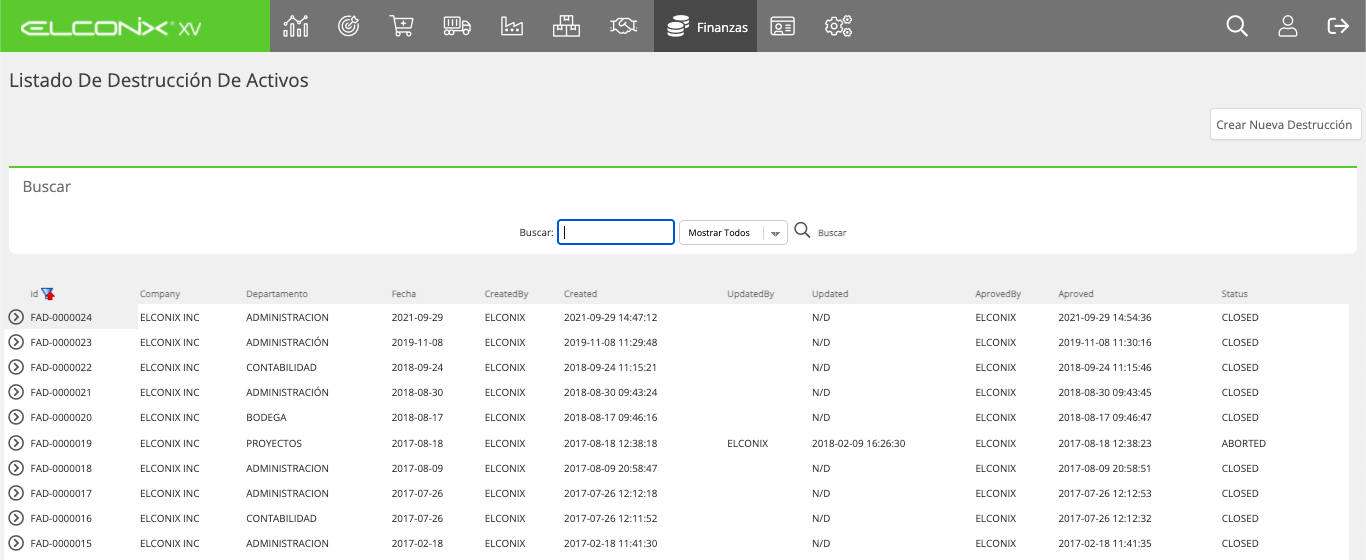The width and height of the screenshot is (1366, 560).
Task: Open the Finanzas module tab
Action: tap(705, 26)
